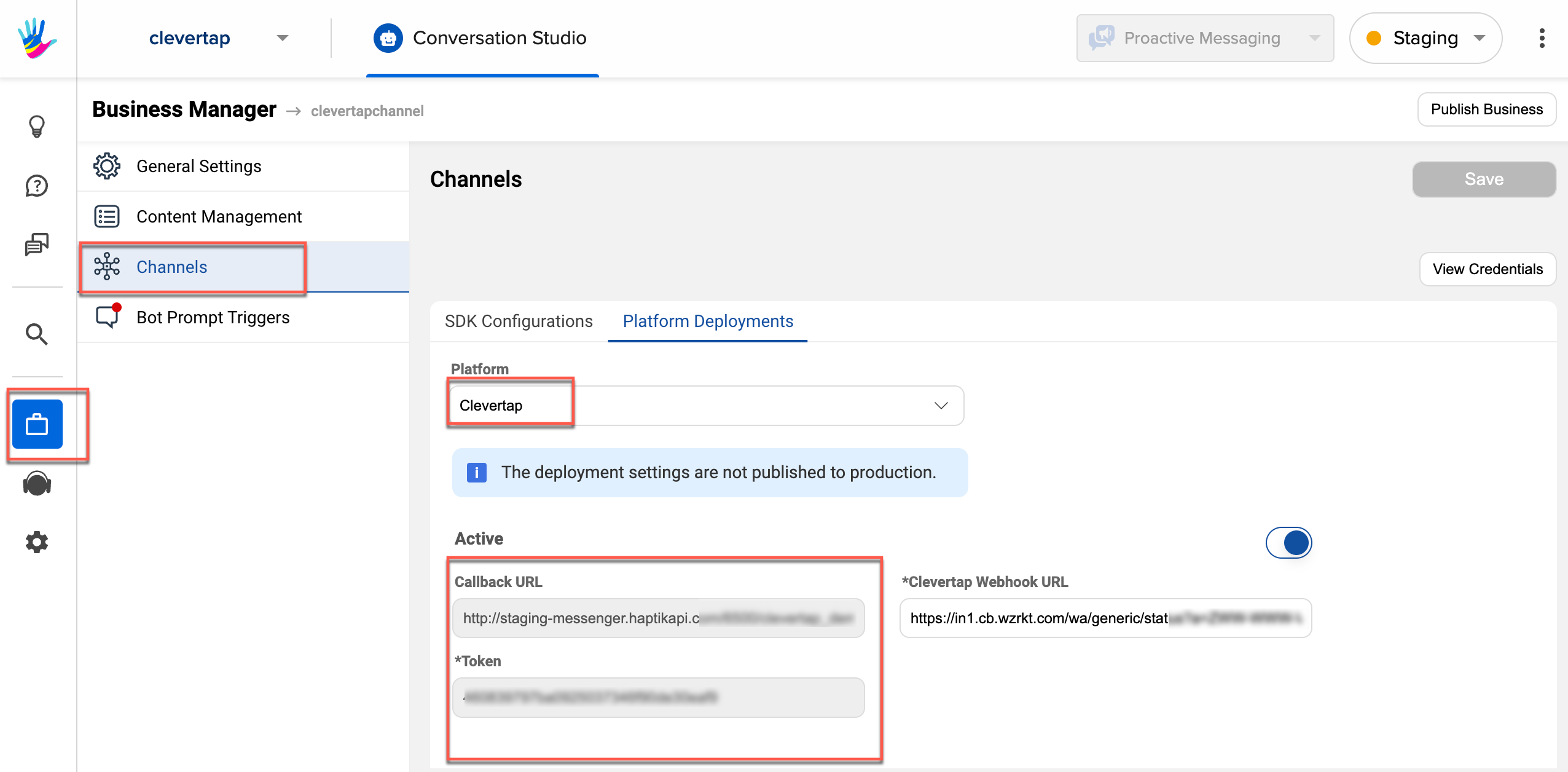The width and height of the screenshot is (1568, 772).
Task: Click the Proactive Messaging megaphone icon
Action: [x=1102, y=37]
